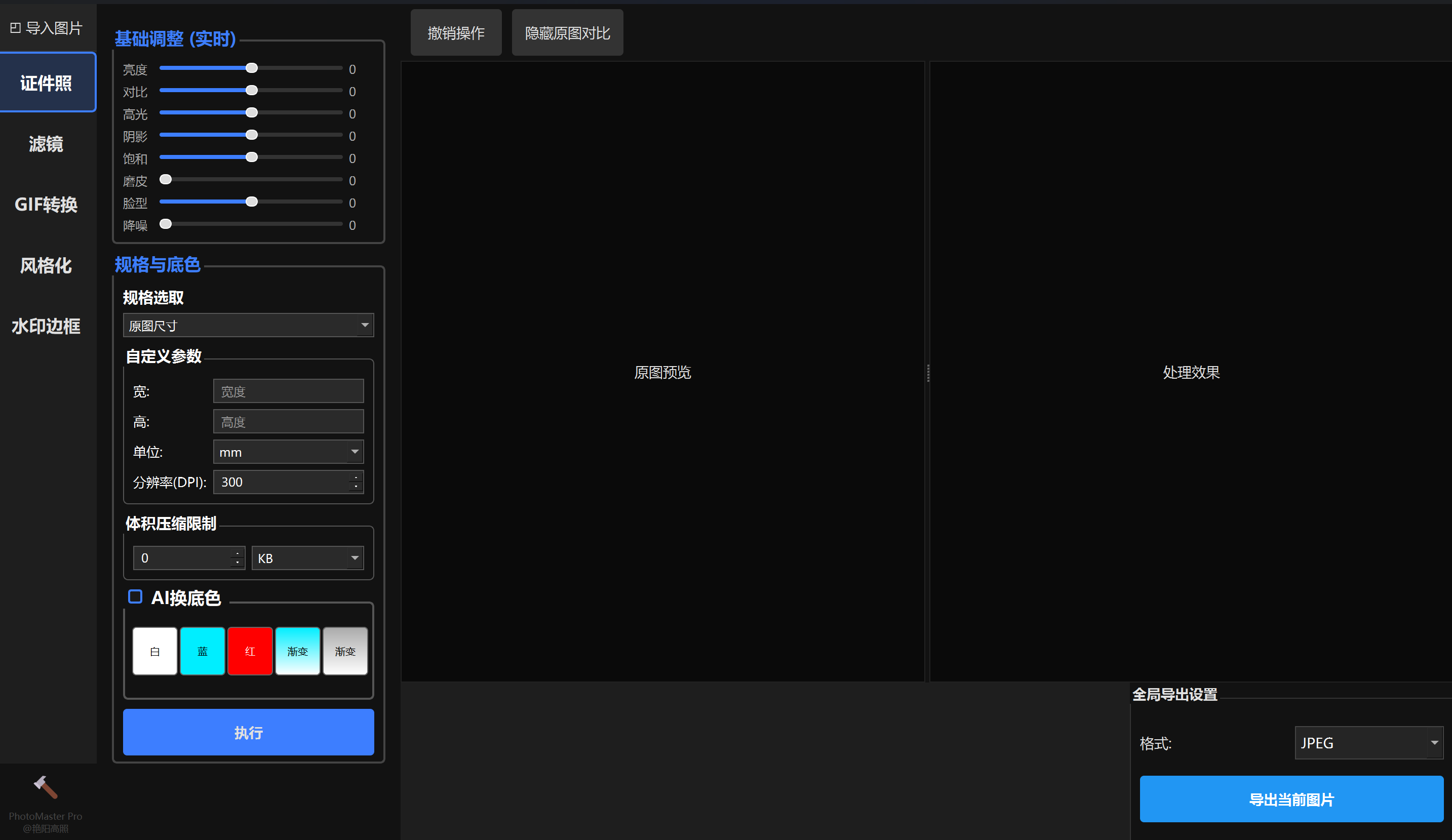Open the 风格化 tab
Viewport: 1452px width, 840px height.
46,265
